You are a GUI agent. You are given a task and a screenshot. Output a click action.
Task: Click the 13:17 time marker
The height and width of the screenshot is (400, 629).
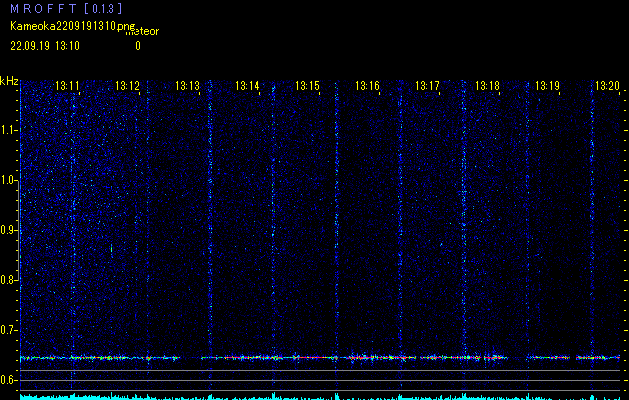427,86
